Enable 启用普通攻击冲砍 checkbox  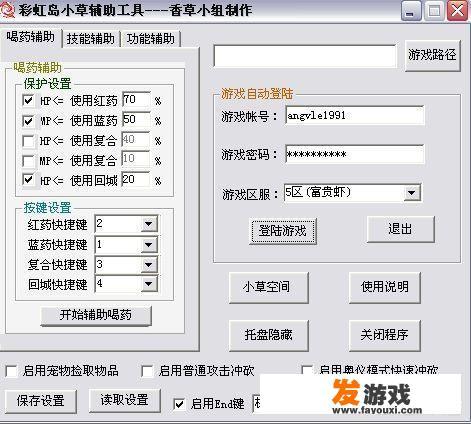(147, 371)
